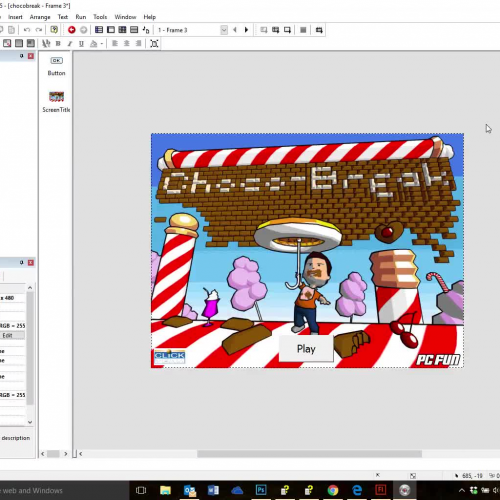
Task: Click the Run Project icon
Action: (264, 30)
